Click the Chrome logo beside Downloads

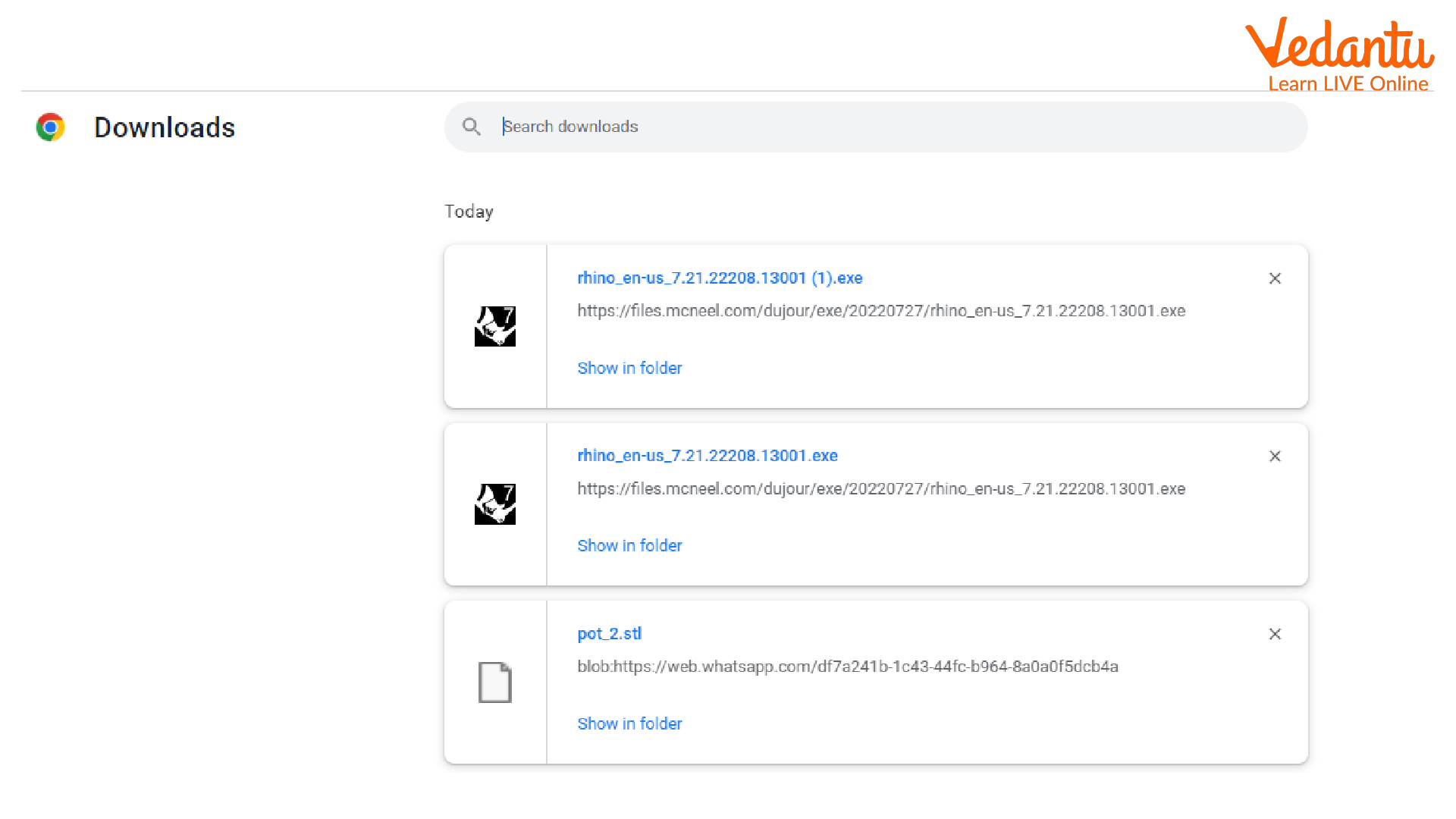point(50,127)
